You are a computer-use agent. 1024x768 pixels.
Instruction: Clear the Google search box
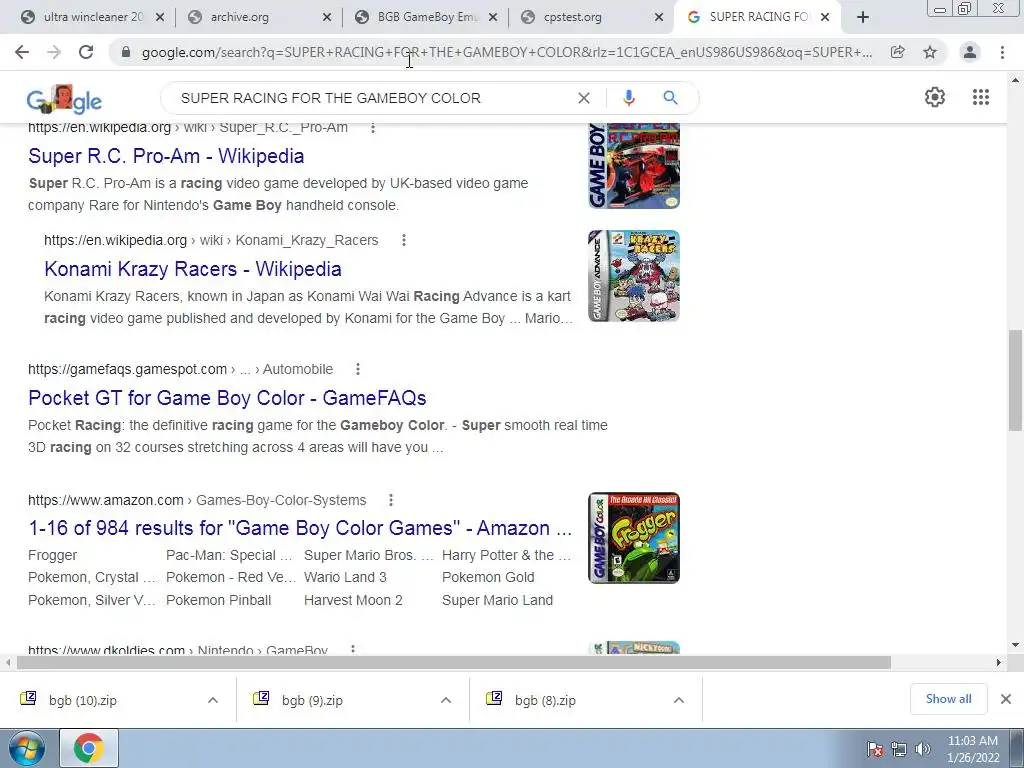click(x=584, y=98)
